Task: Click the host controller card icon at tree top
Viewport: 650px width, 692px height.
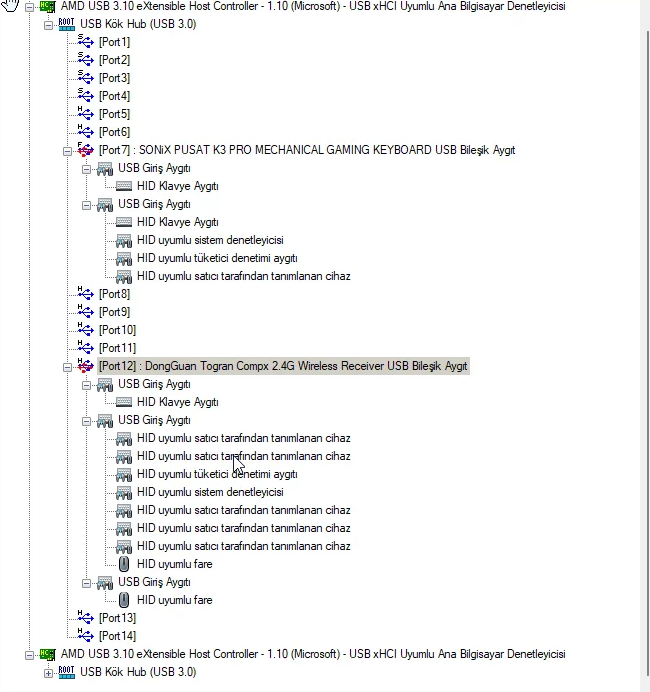Action: [x=47, y=6]
